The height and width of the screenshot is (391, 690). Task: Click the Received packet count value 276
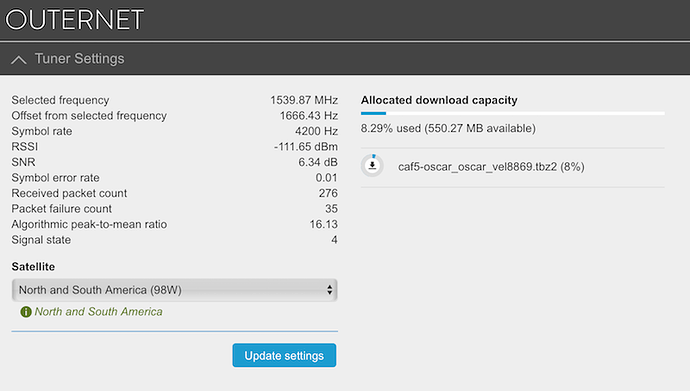[x=328, y=193]
